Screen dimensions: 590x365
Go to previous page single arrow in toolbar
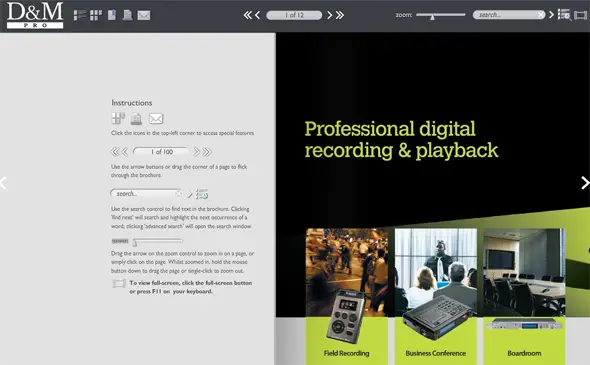(258, 15)
